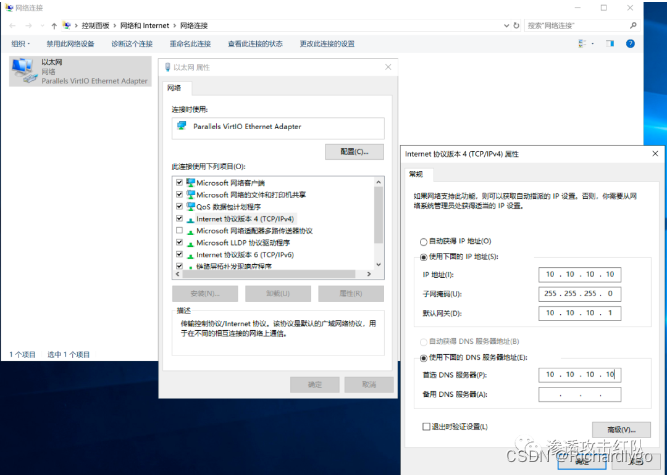This screenshot has height=475, width=668.
Task: Click the Microsoft 网络客户端 item icon
Action: coord(190,183)
